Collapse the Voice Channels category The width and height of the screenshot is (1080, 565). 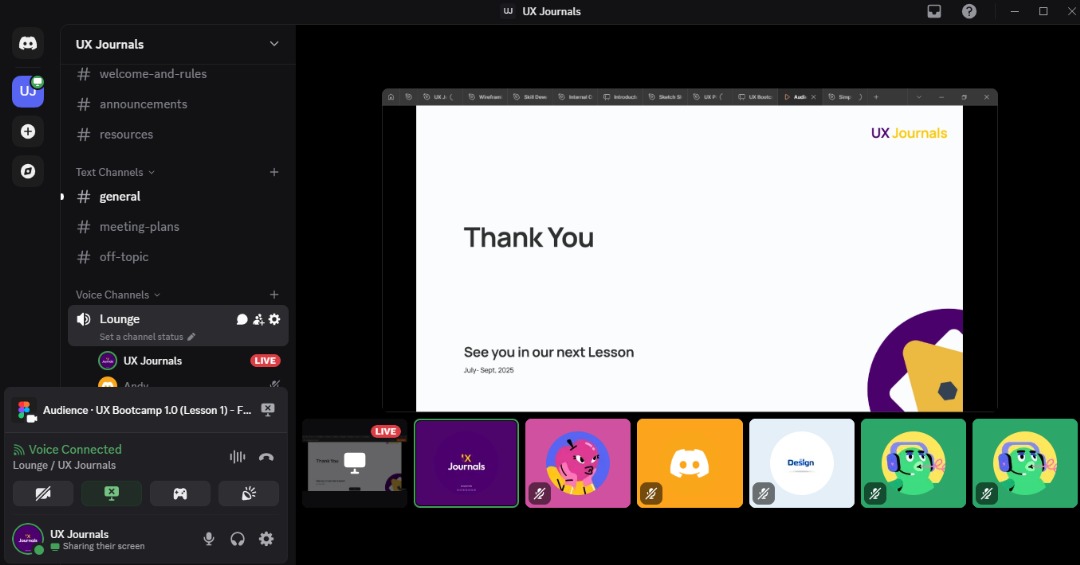[118, 295]
